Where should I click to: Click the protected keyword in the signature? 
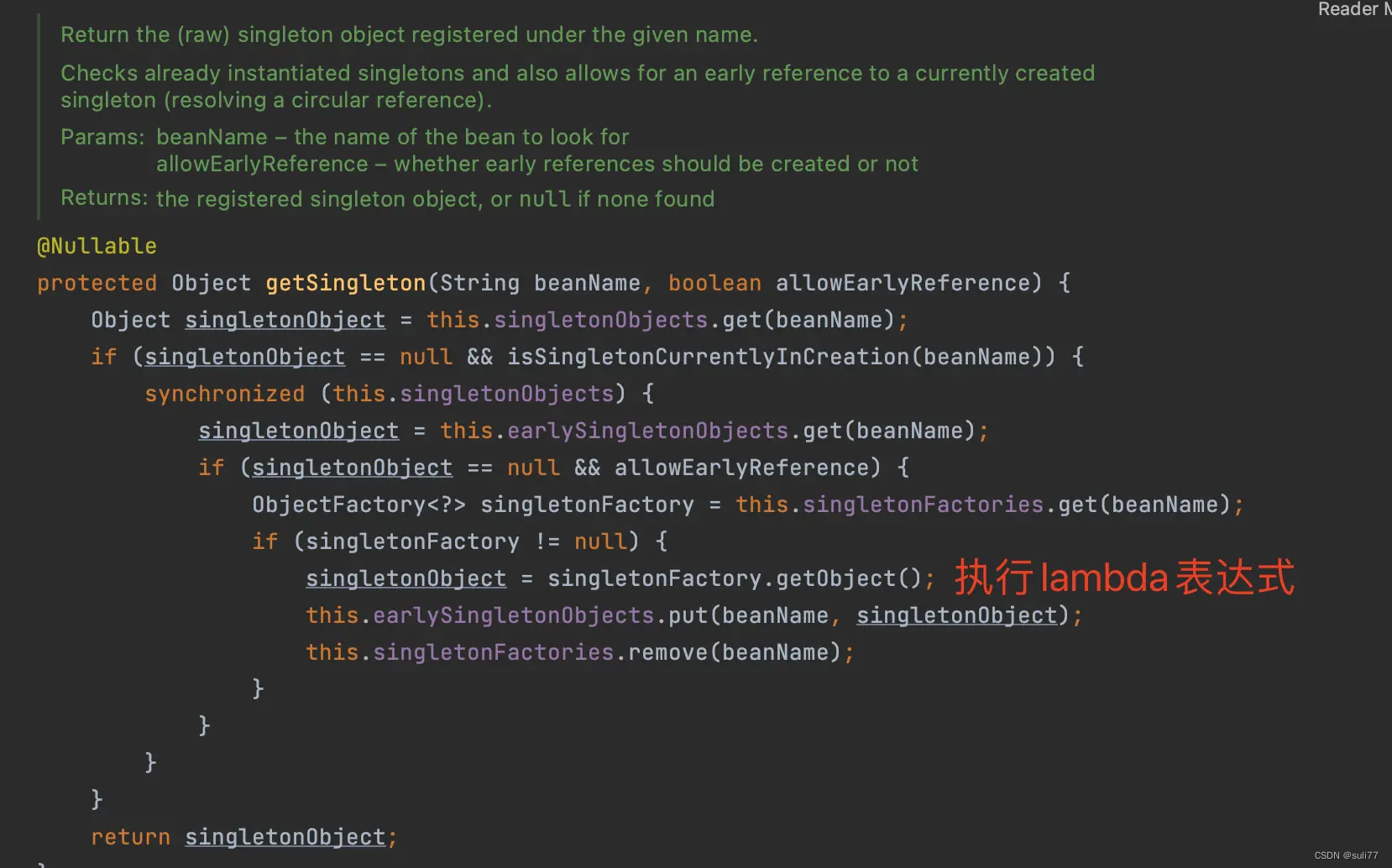tap(97, 283)
